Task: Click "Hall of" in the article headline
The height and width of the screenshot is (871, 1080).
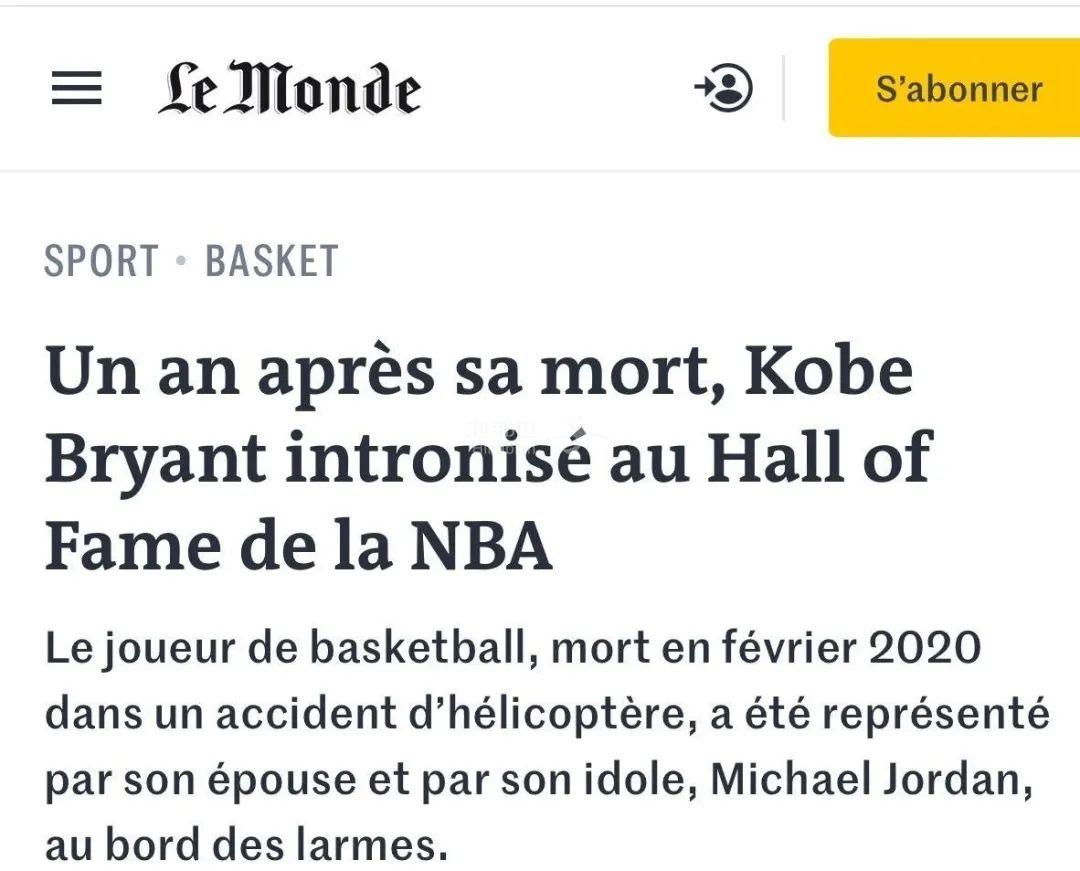Action: tap(833, 458)
